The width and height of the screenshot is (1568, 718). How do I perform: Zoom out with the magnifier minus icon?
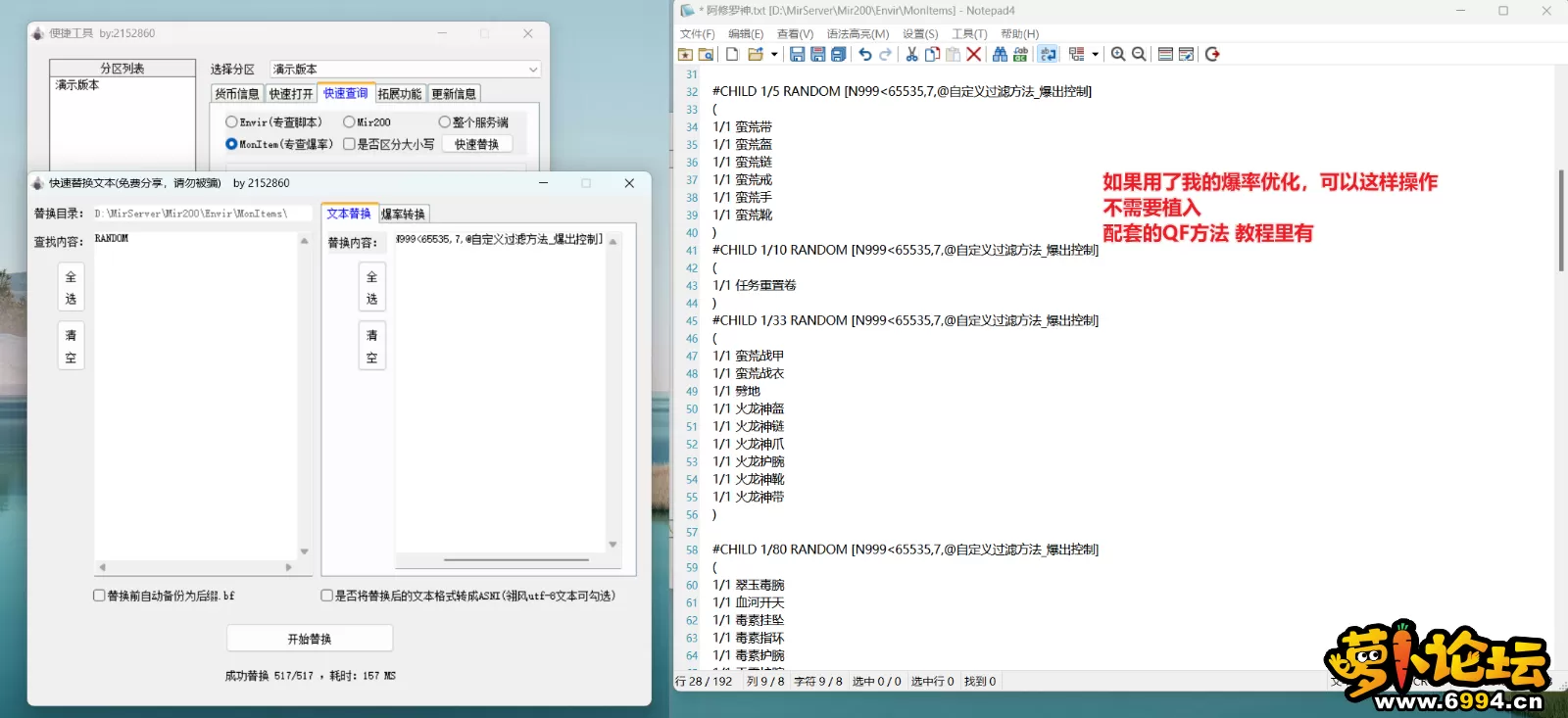point(1139,54)
